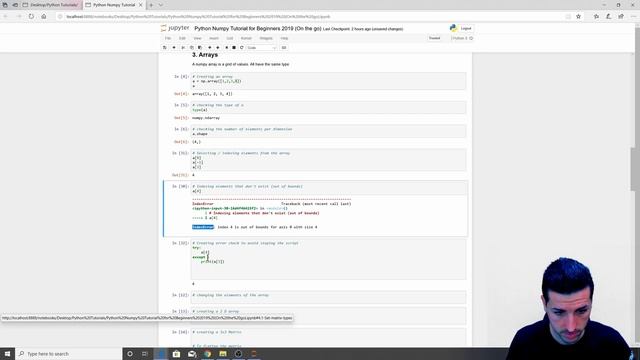Click the browser address bar

click(314, 17)
